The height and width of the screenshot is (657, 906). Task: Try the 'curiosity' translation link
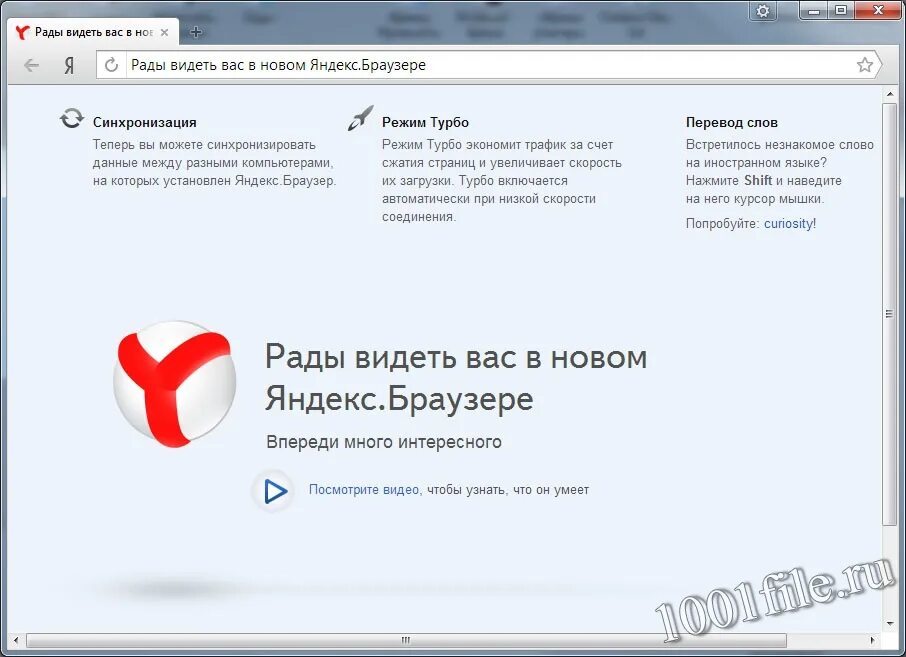click(788, 224)
